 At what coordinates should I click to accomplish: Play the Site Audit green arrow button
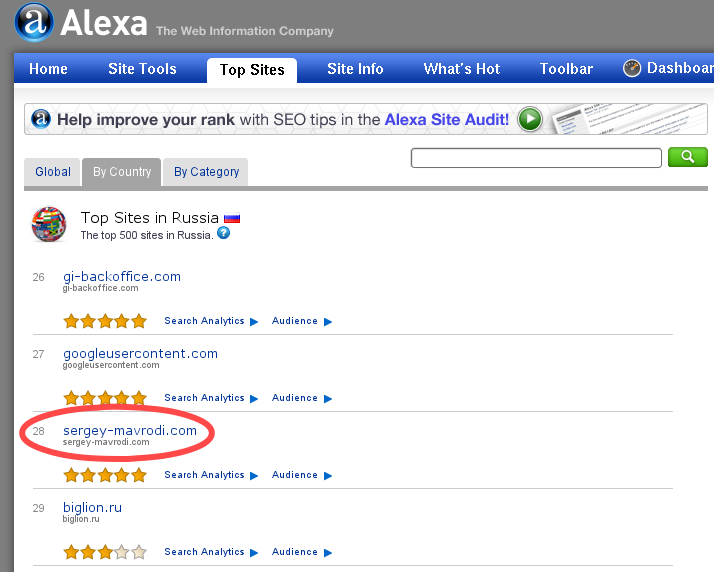(x=530, y=119)
